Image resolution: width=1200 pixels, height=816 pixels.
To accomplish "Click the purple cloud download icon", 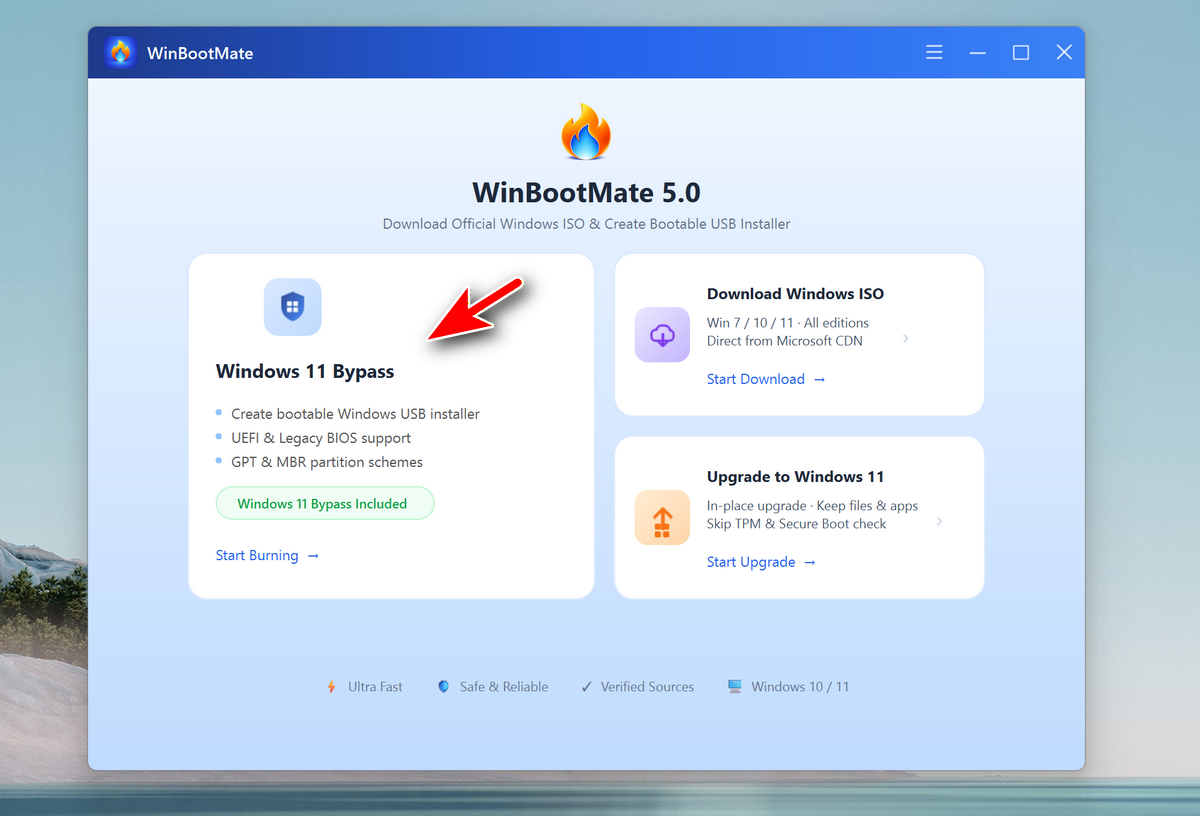I will coord(662,334).
